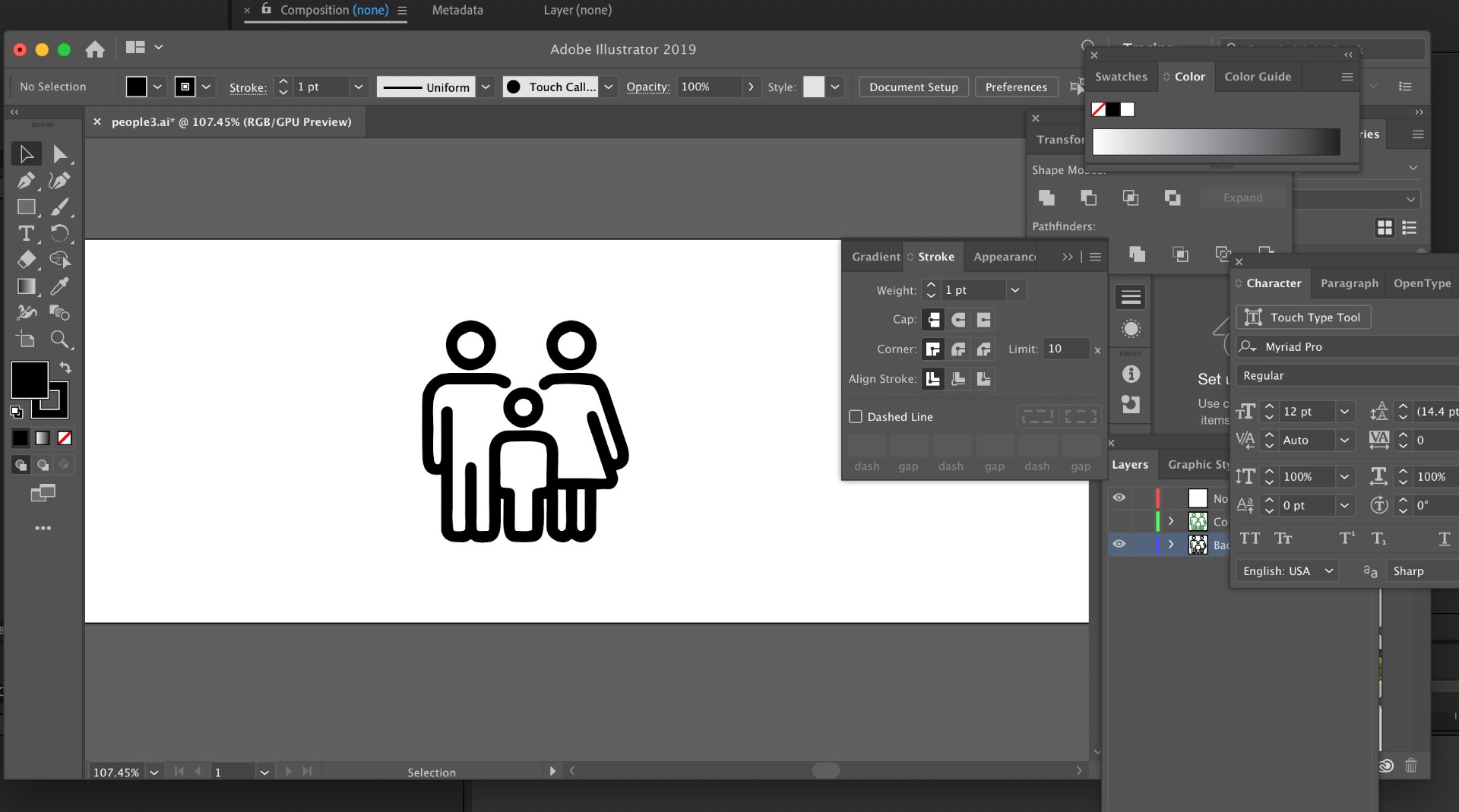
Task: Toggle visibility of the bottom layer
Action: pyautogui.click(x=1119, y=544)
